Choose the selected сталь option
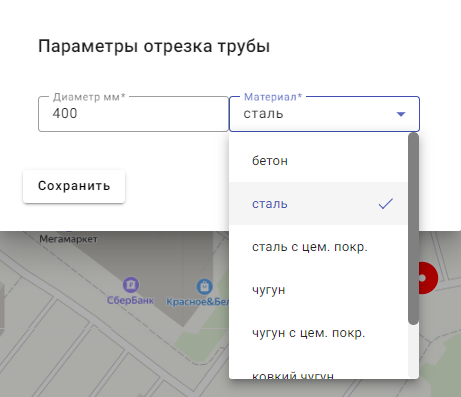Image resolution: width=461 pixels, height=397 pixels. pyautogui.click(x=318, y=204)
